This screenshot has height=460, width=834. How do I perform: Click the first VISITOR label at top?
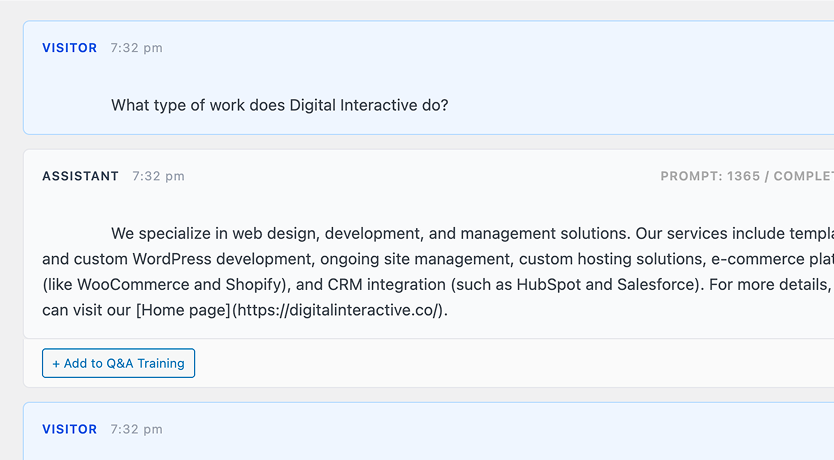click(69, 48)
